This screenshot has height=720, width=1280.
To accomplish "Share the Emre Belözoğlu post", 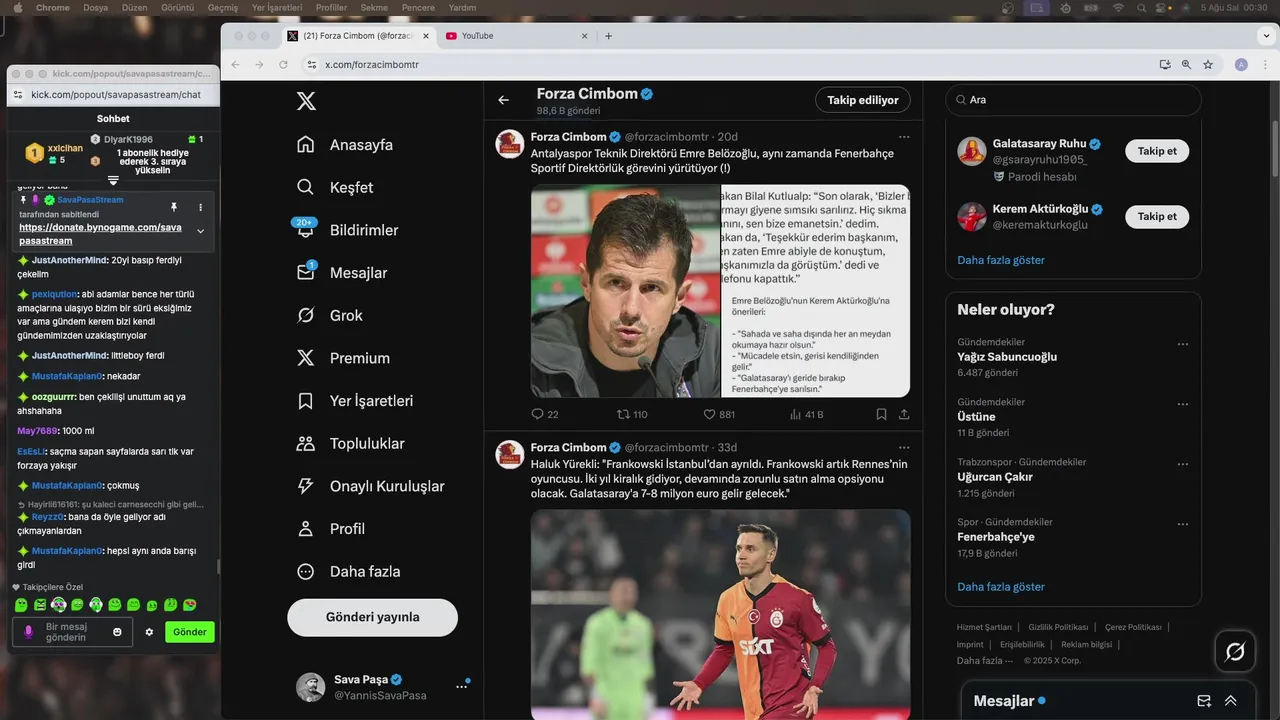I will coord(904,414).
